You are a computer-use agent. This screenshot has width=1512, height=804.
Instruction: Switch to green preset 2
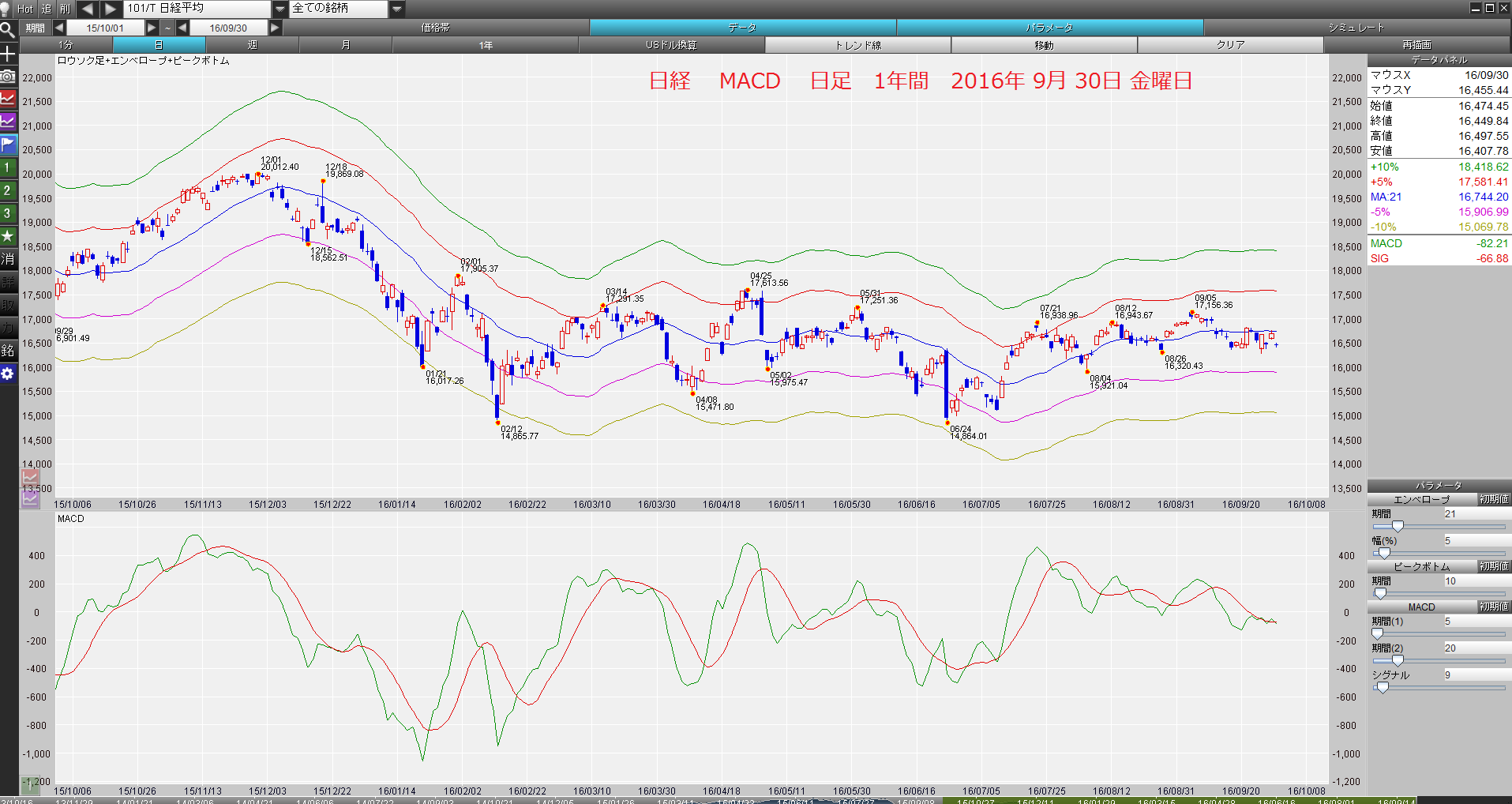8,190
